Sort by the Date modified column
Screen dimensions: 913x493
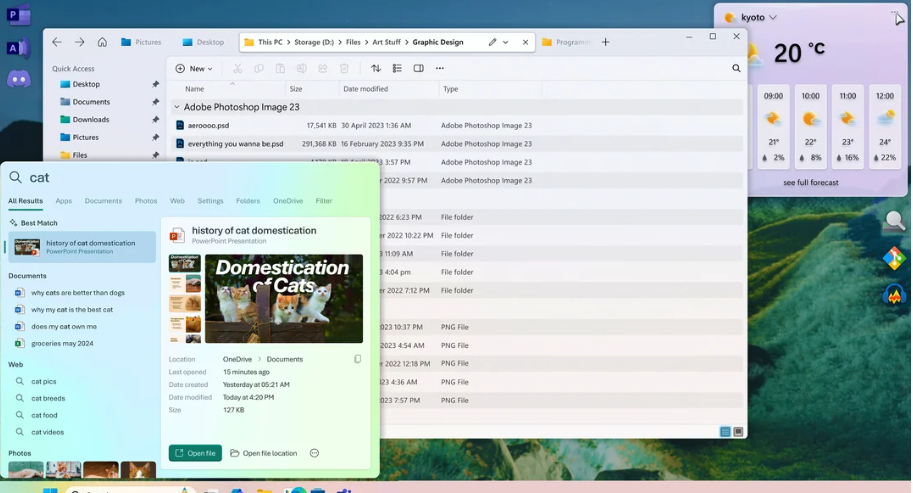click(x=366, y=89)
